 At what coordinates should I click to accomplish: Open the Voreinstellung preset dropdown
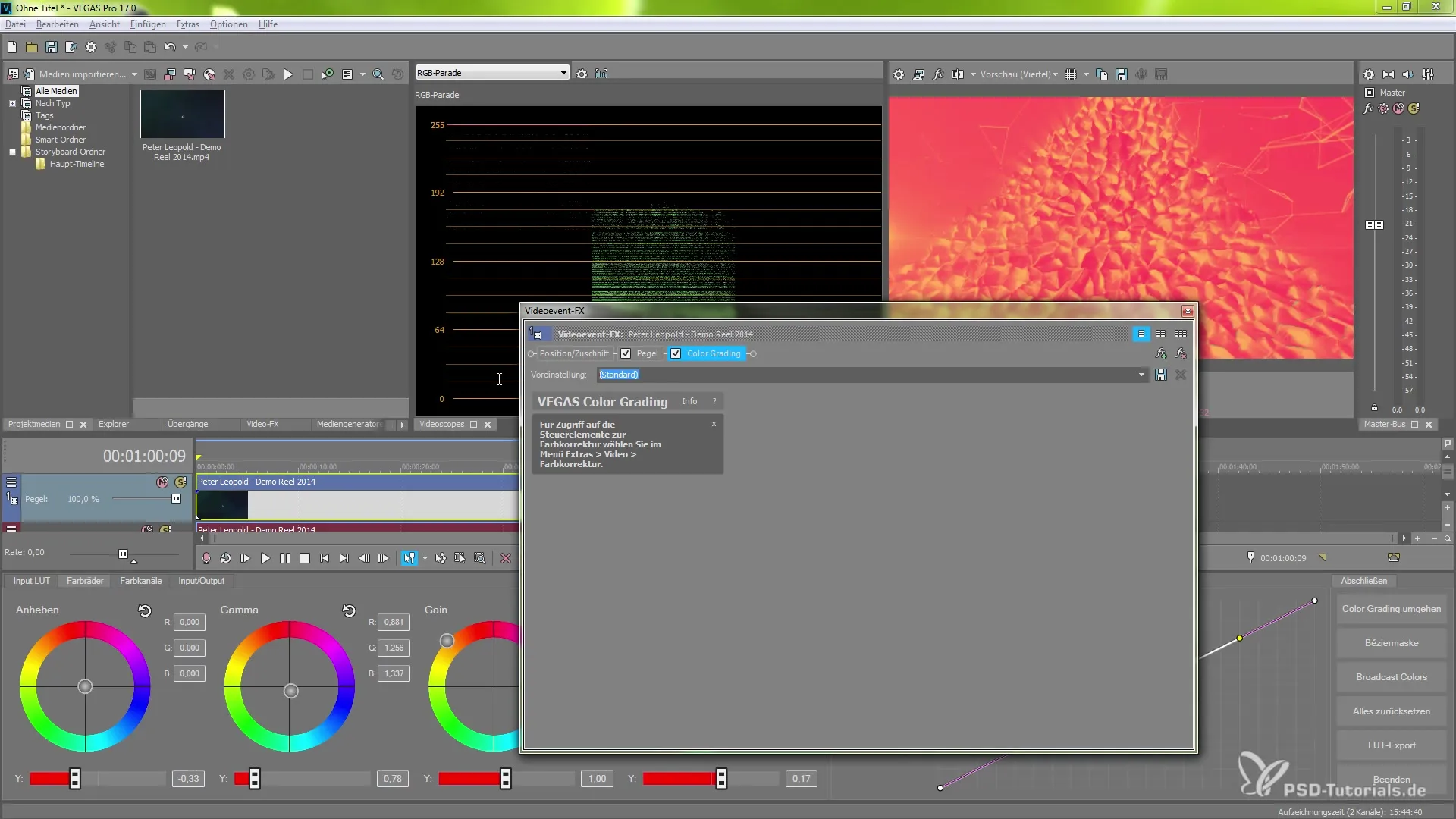tap(1141, 375)
